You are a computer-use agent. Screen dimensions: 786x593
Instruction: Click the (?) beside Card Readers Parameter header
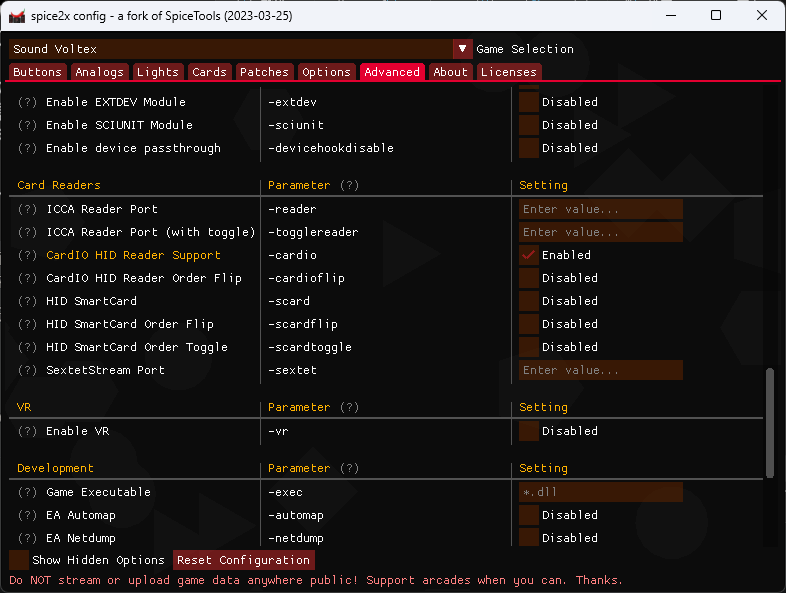click(349, 185)
